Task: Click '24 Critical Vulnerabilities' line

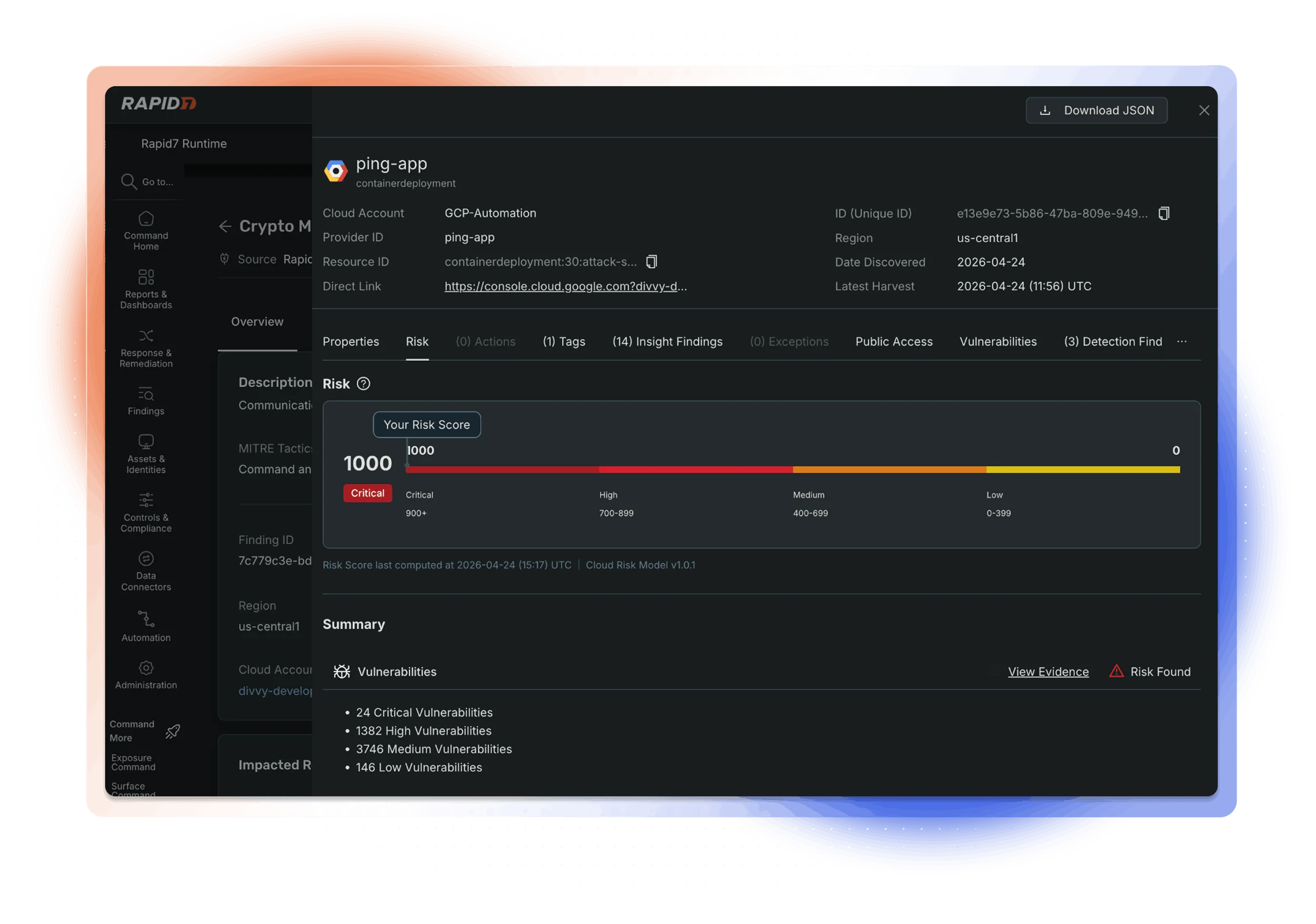Action: [x=424, y=713]
